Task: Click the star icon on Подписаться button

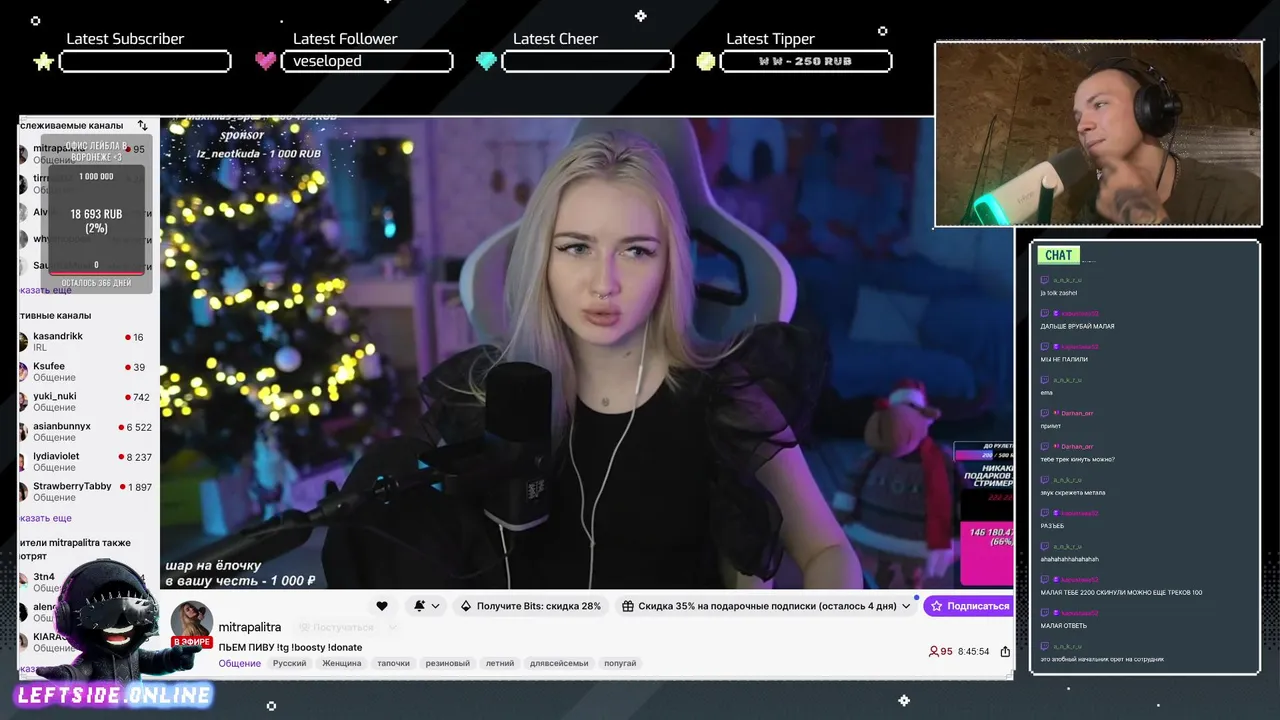Action: click(937, 606)
